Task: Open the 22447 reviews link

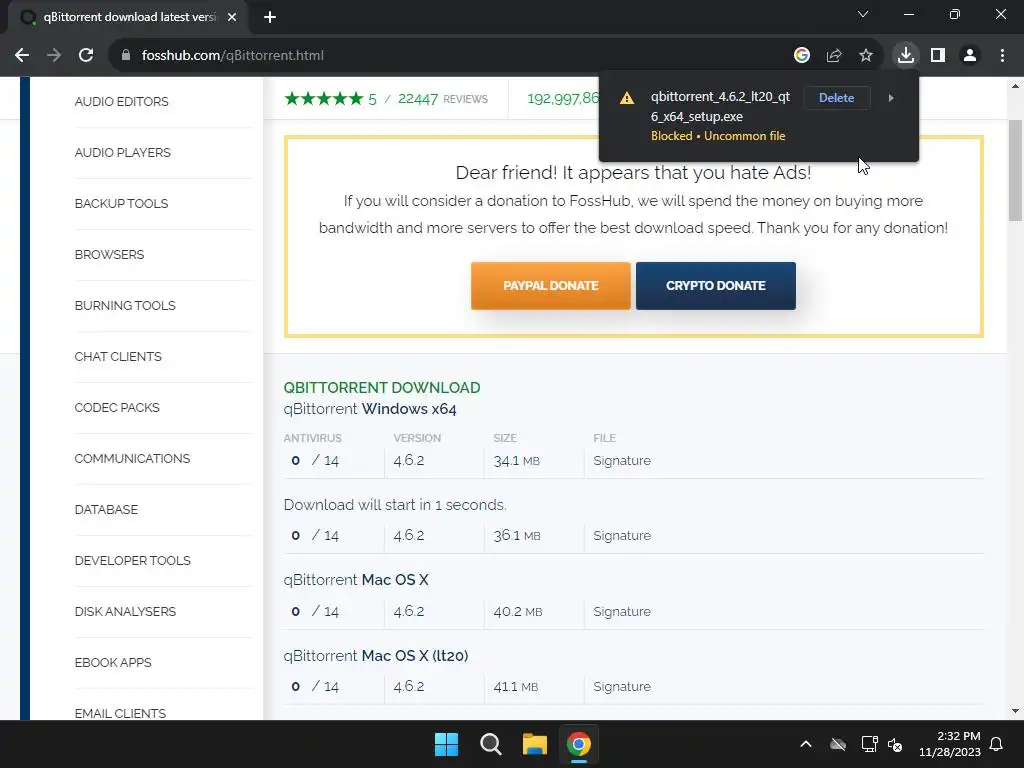Action: pyautogui.click(x=443, y=99)
